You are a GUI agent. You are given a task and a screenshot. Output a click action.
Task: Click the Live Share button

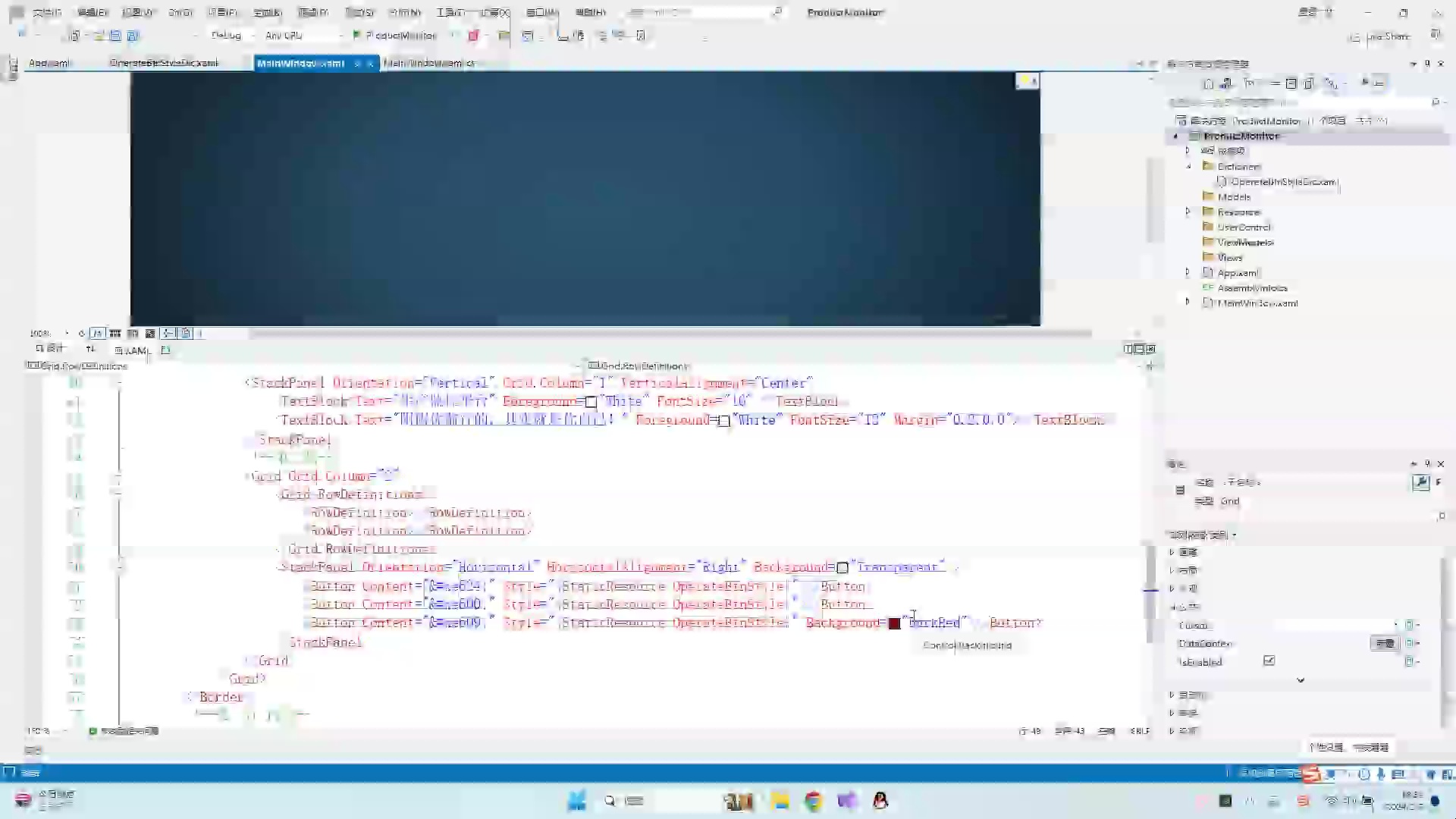[x=1382, y=36]
